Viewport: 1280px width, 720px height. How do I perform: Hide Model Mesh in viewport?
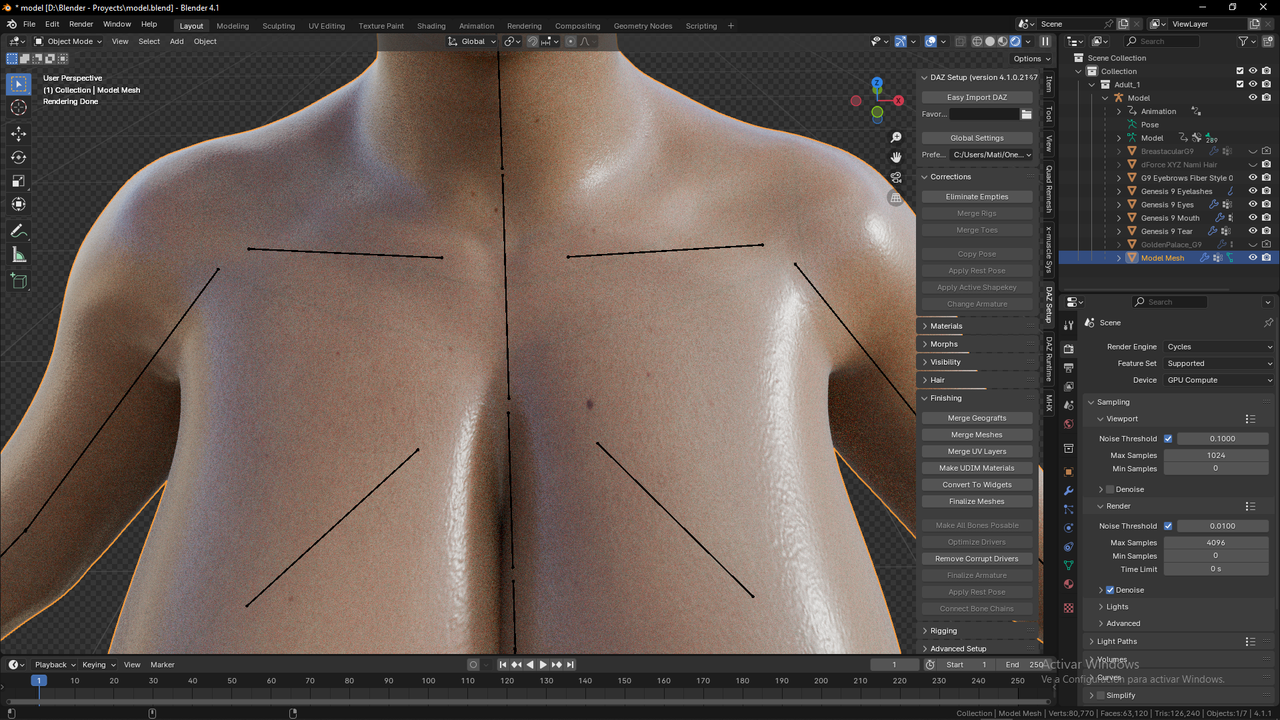[1252, 258]
